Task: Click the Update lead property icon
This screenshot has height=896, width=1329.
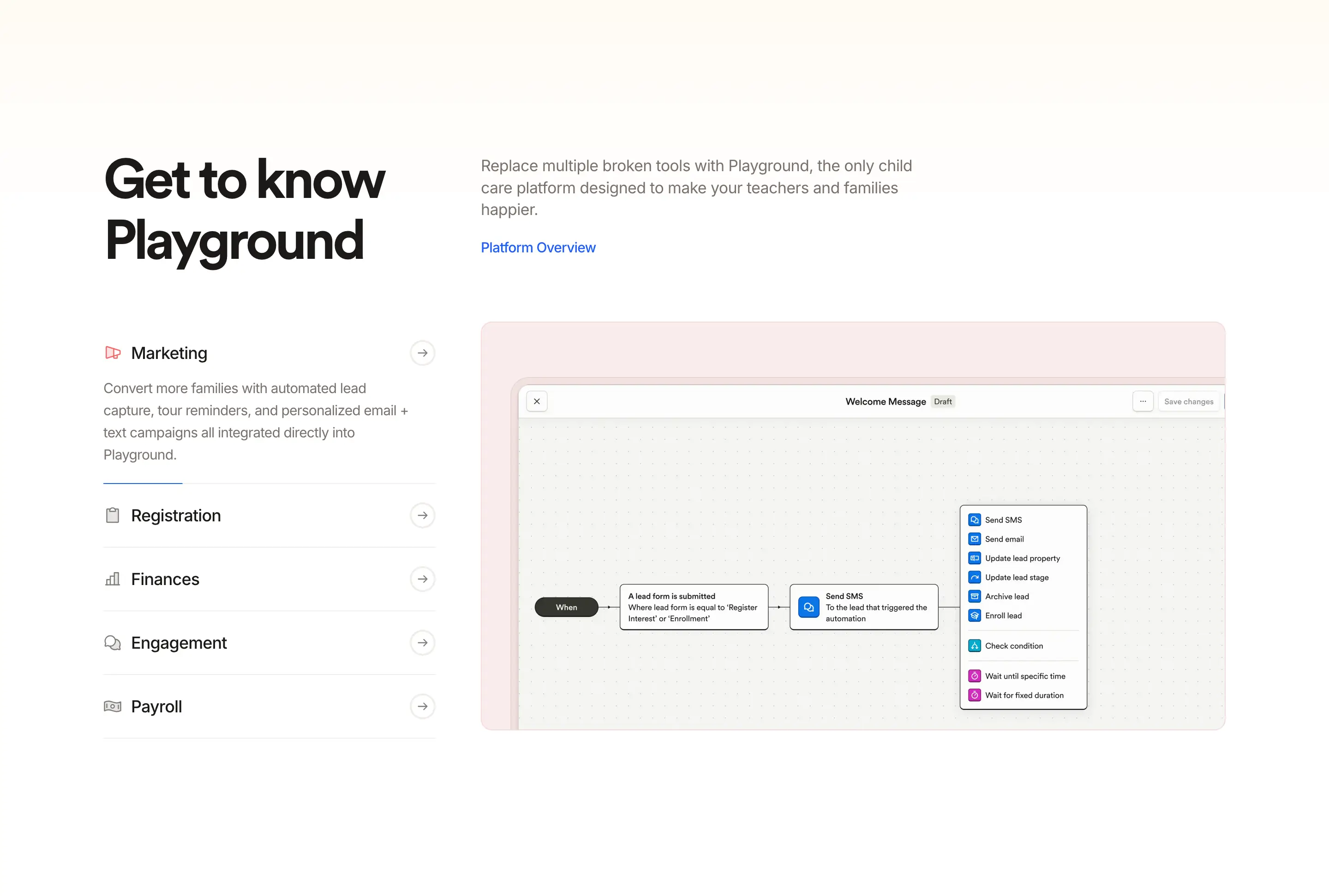Action: click(x=974, y=558)
